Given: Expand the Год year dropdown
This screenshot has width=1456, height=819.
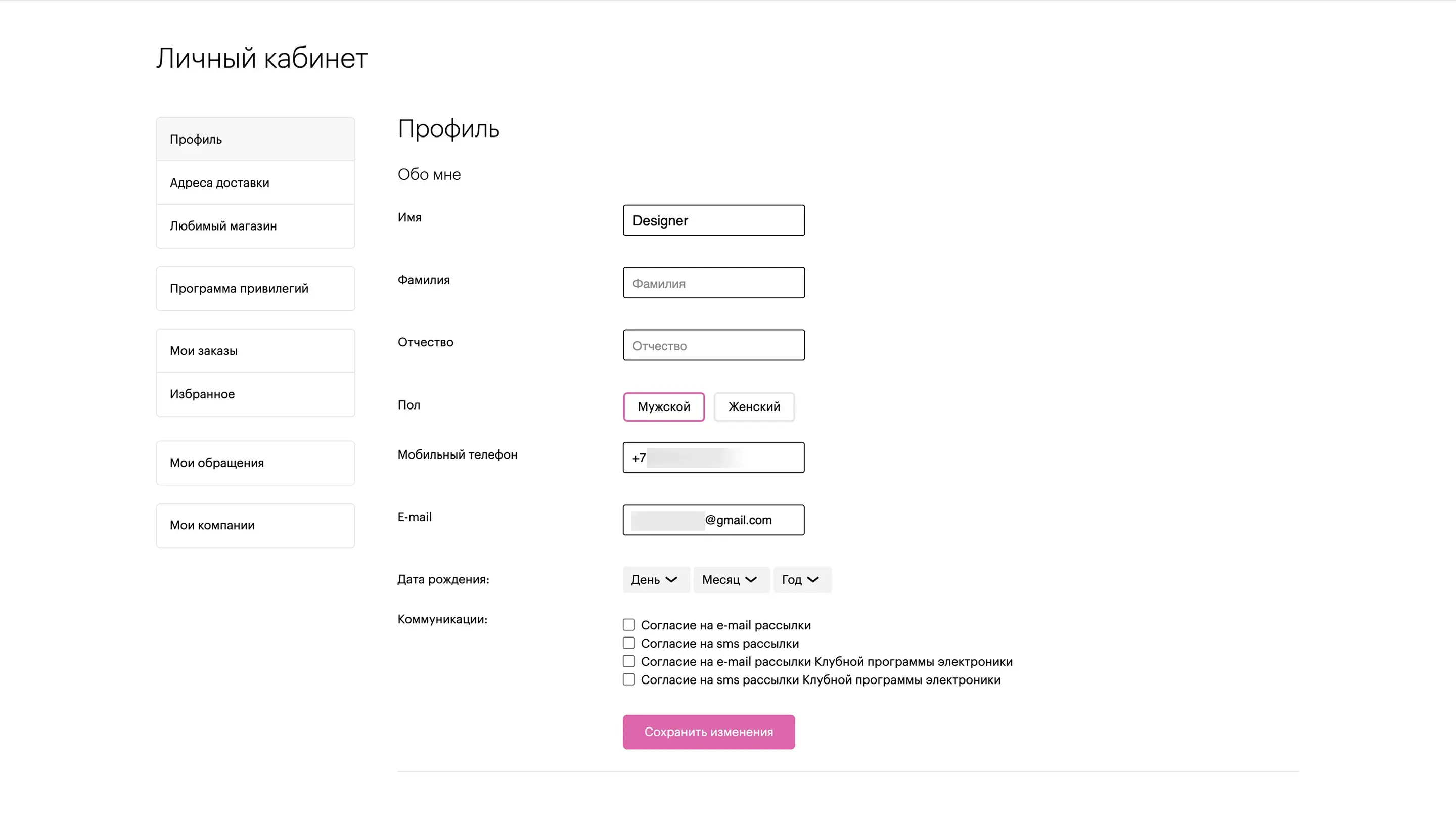Looking at the screenshot, I should coord(801,579).
